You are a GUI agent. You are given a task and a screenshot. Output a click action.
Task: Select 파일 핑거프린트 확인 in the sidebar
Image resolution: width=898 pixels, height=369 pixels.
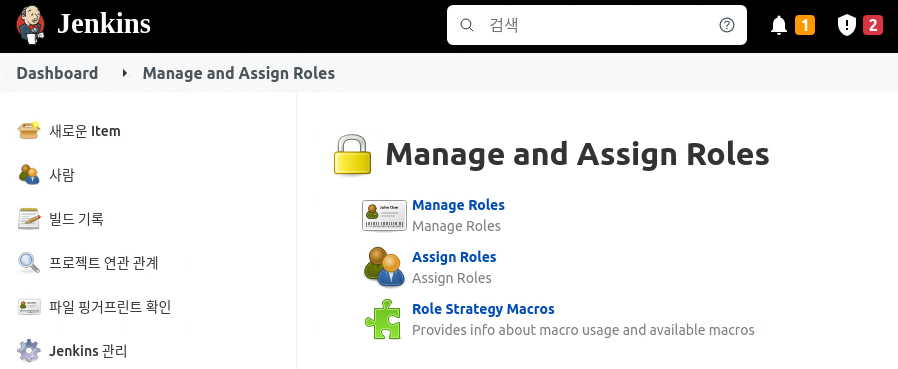pyautogui.click(x=110, y=307)
